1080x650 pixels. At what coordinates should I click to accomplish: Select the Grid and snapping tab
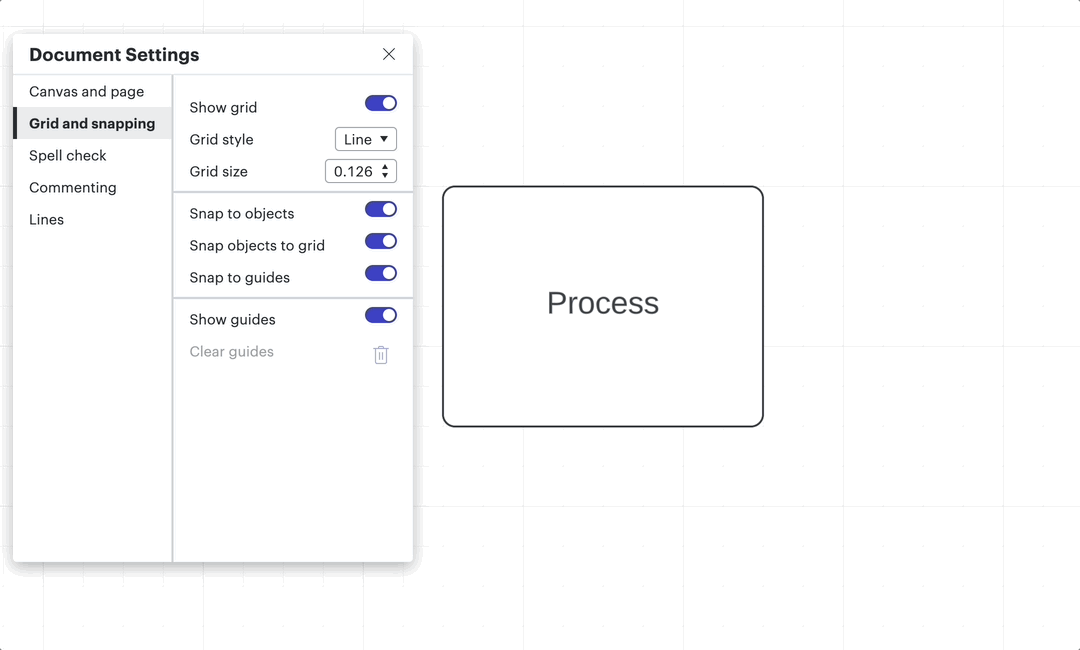coord(91,123)
